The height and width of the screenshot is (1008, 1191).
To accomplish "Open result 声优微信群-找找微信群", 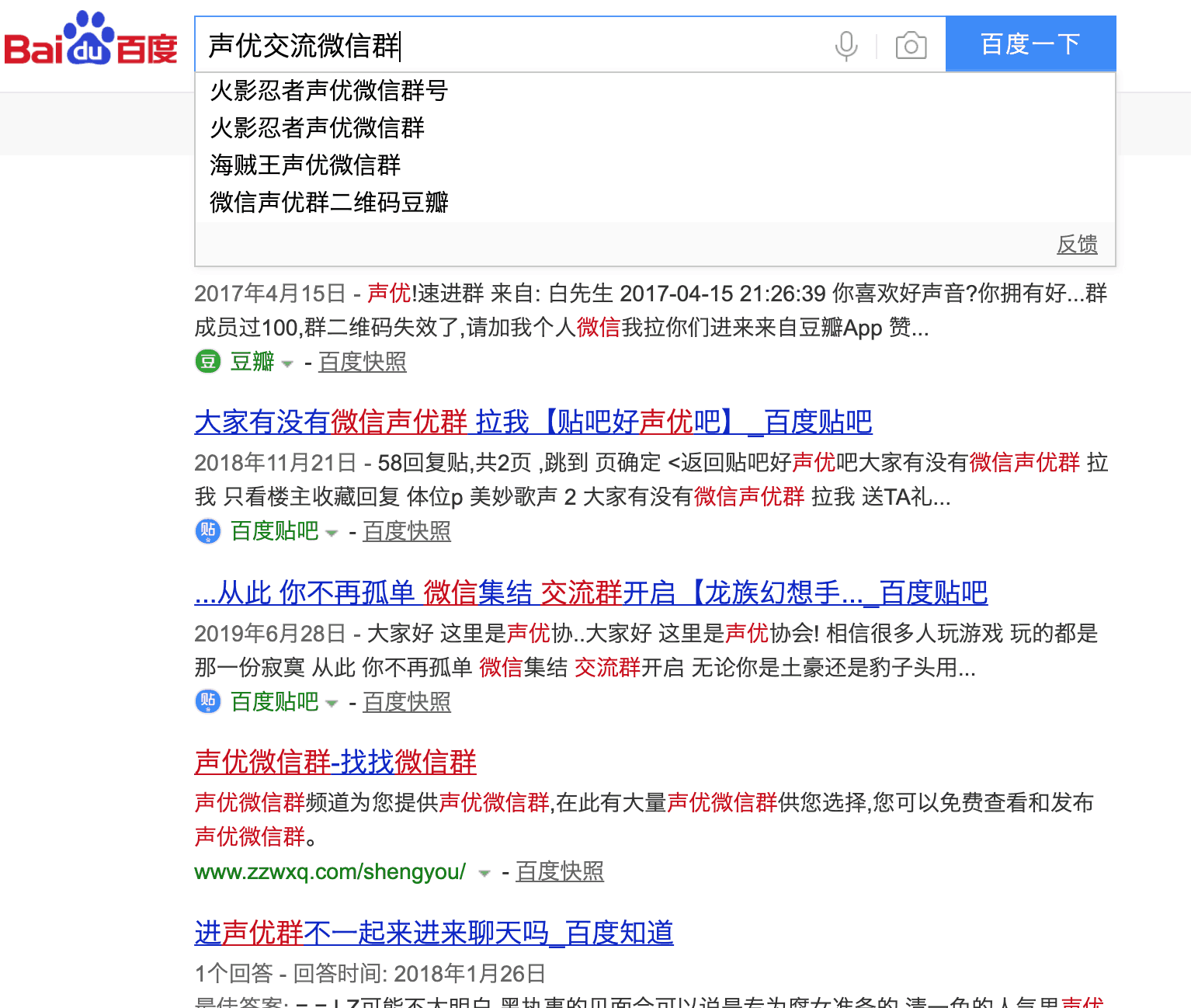I will point(335,762).
